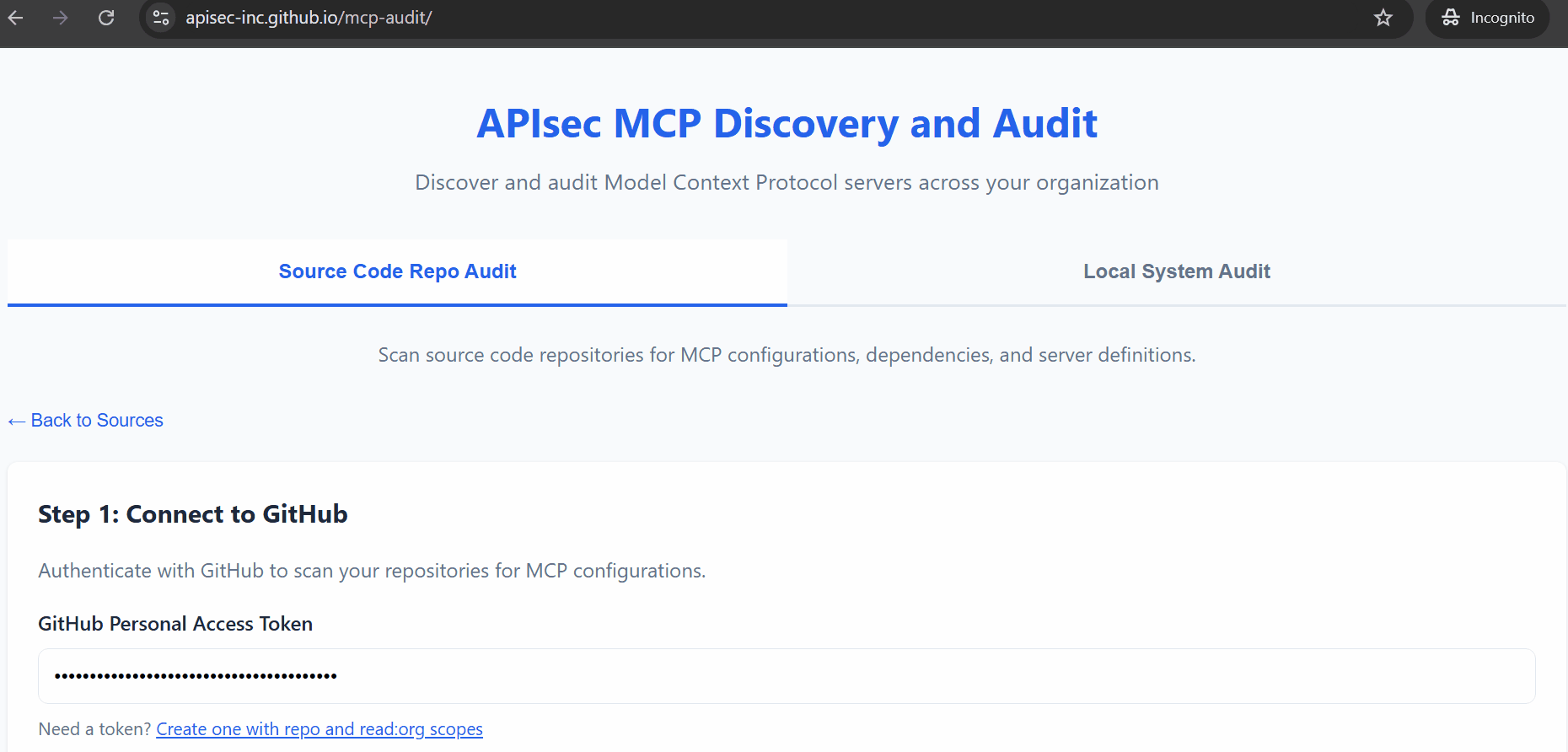Click the 'Need a token?' text
This screenshot has width=1568, height=752.
[95, 729]
